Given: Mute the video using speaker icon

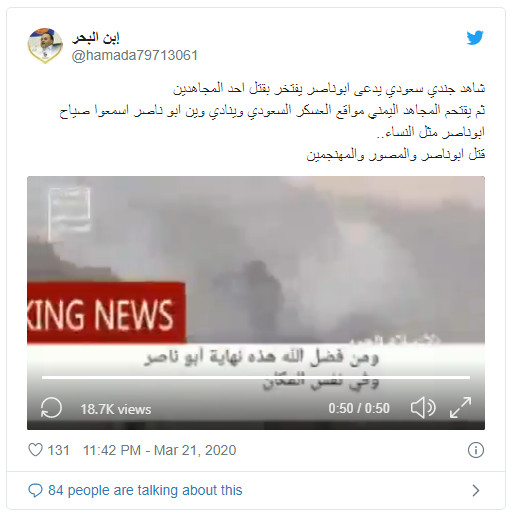Looking at the screenshot, I should (423, 407).
